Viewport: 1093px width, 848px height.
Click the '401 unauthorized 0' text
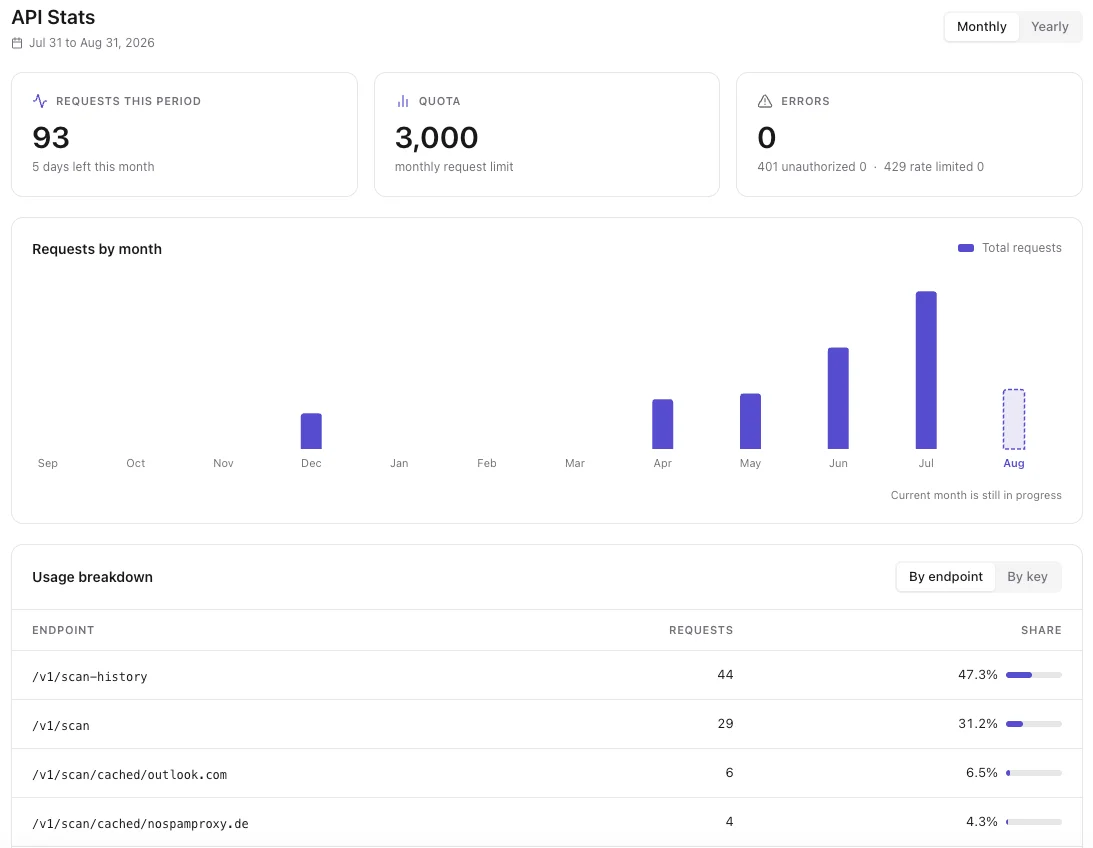tap(811, 167)
